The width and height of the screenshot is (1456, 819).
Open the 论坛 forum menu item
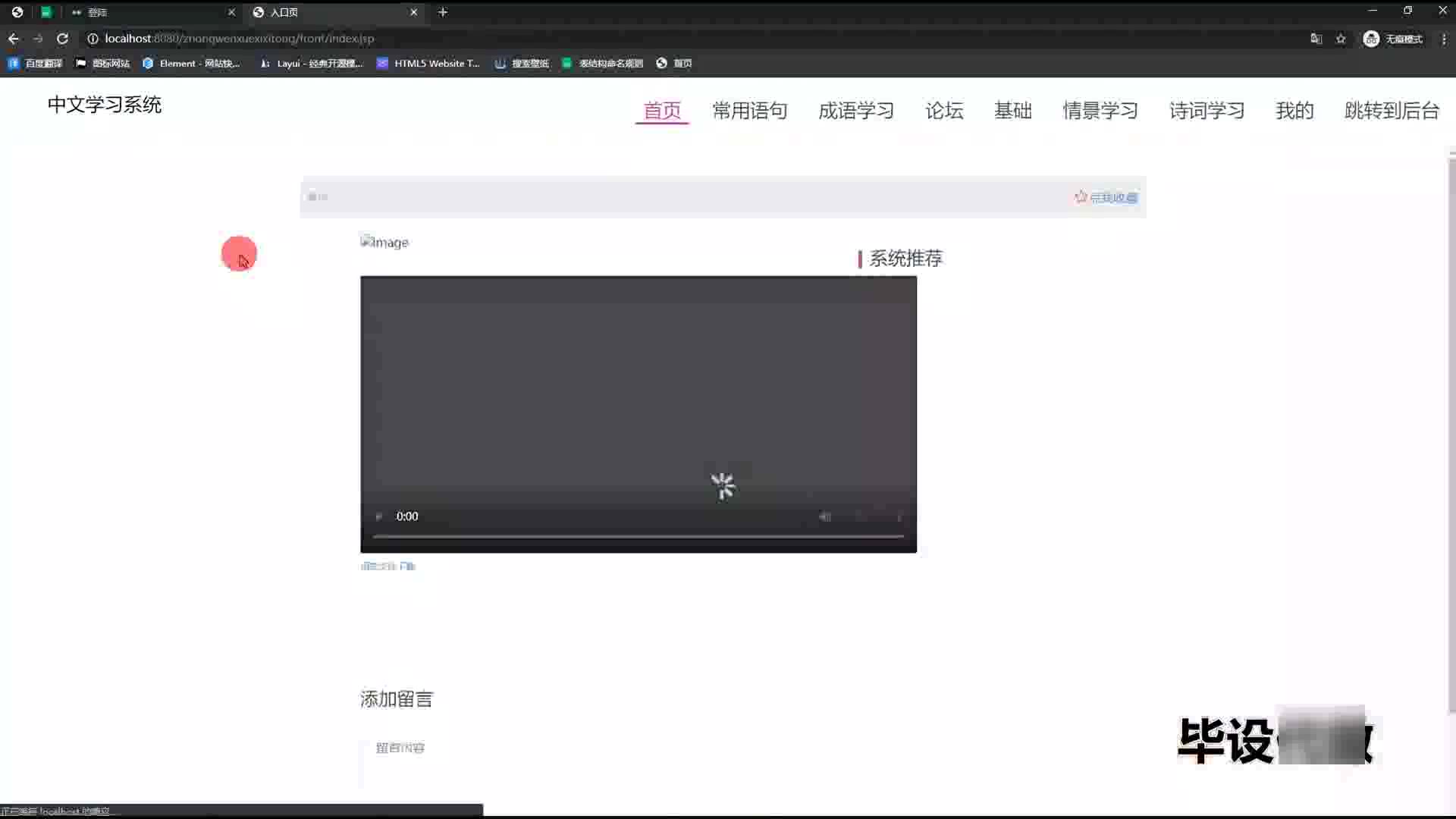(x=944, y=111)
